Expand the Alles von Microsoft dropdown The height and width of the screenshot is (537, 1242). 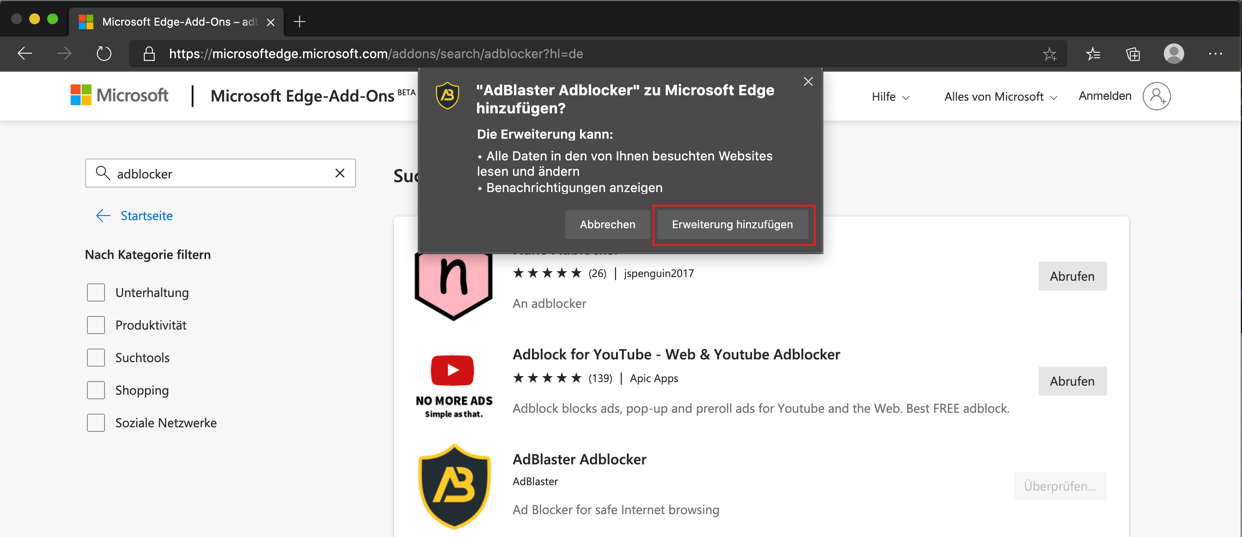point(1000,97)
